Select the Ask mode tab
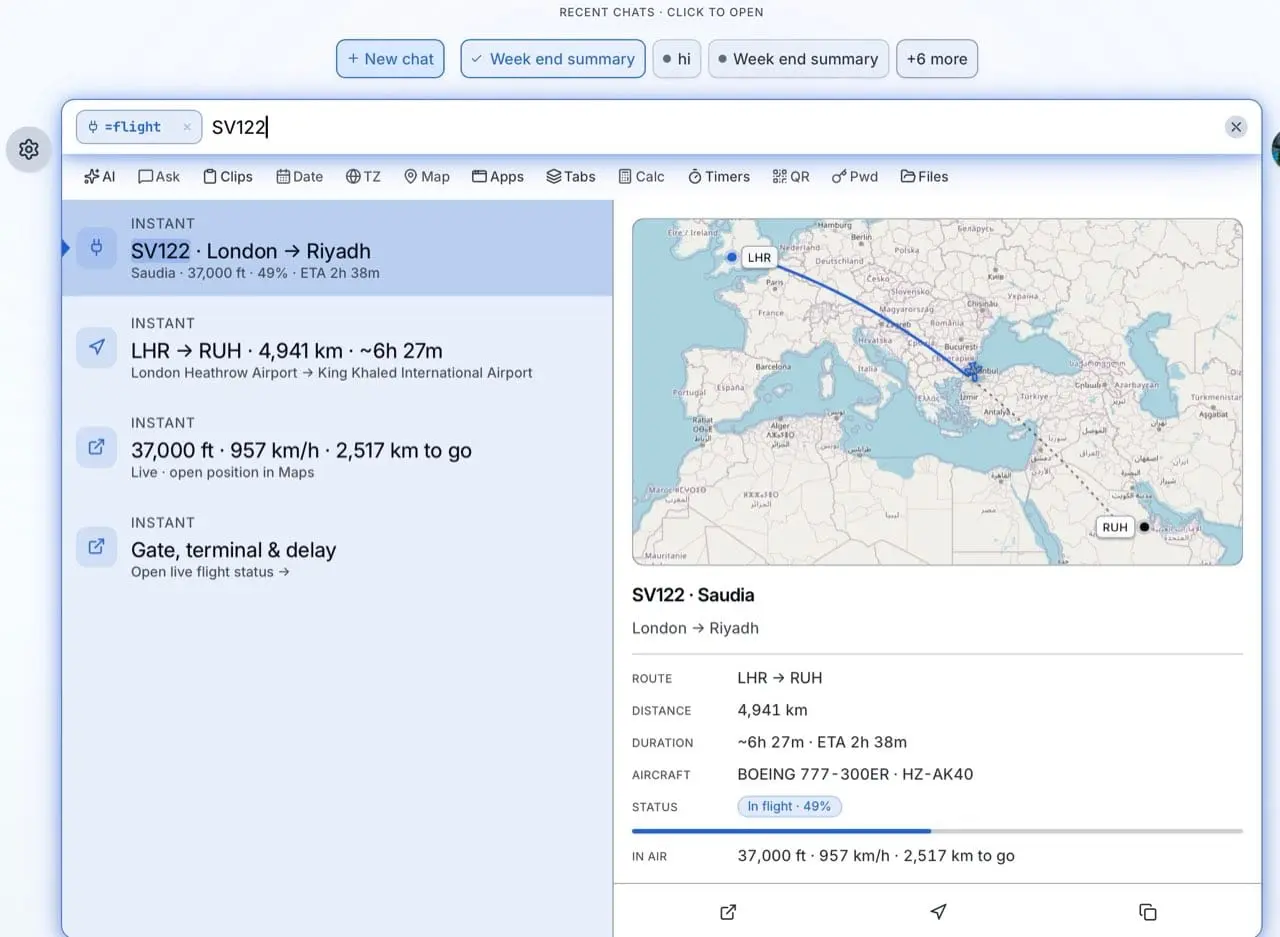Image resolution: width=1280 pixels, height=937 pixels. [x=159, y=176]
